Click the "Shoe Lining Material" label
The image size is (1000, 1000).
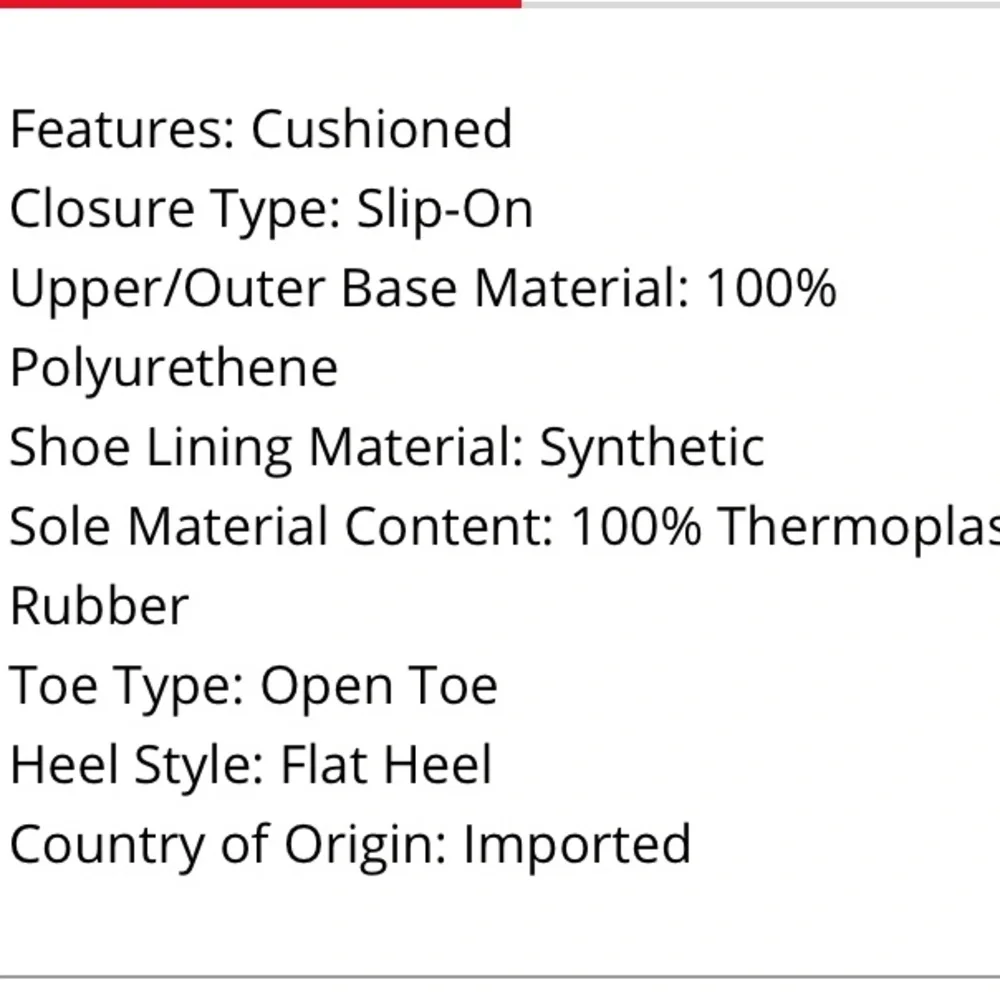[266, 447]
